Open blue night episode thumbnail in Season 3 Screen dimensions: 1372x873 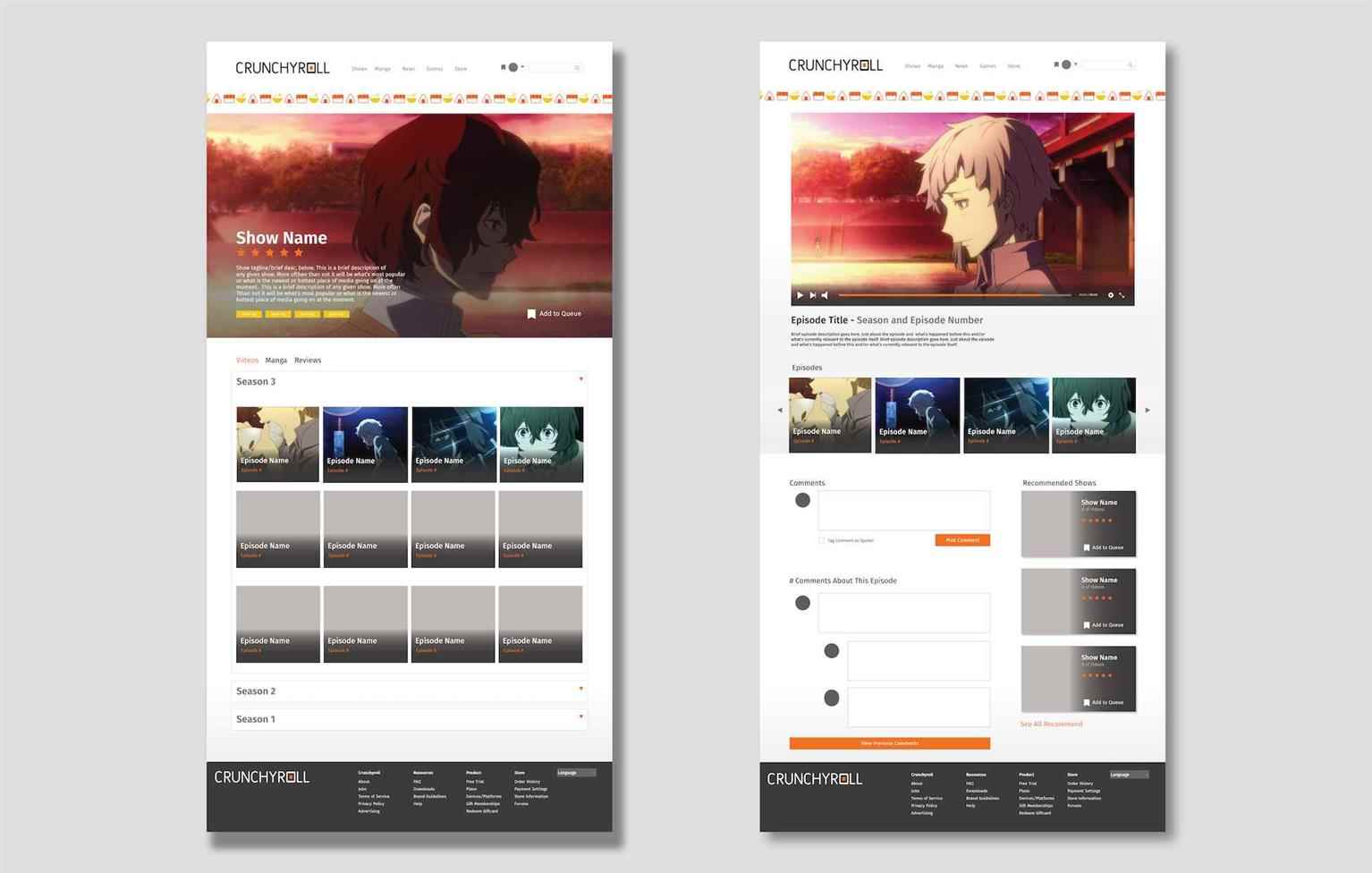pyautogui.click(x=366, y=445)
